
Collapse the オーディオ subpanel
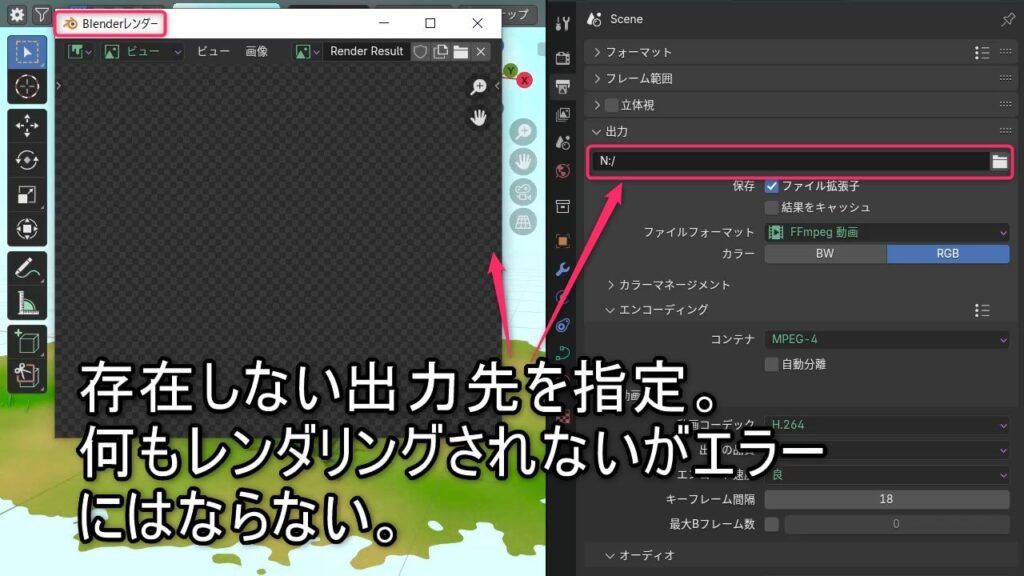639,556
